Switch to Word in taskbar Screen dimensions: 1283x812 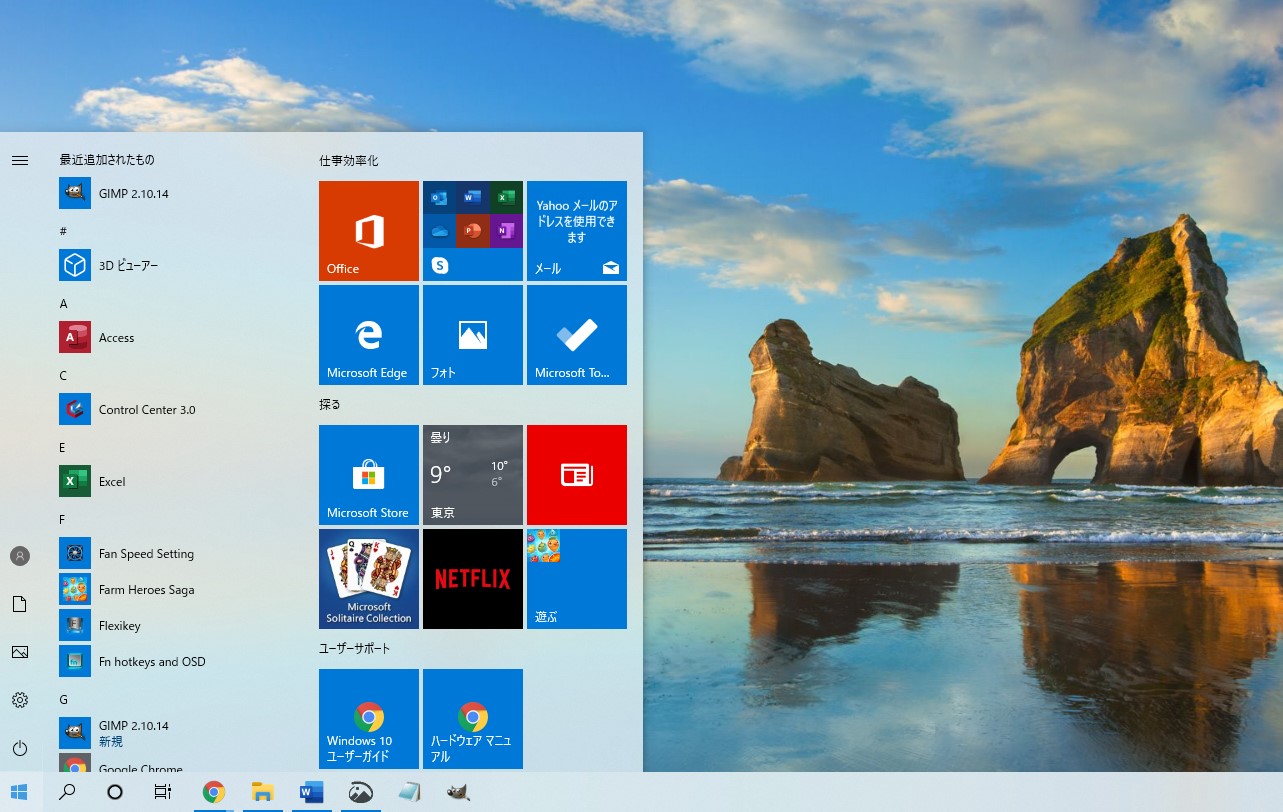(x=311, y=792)
